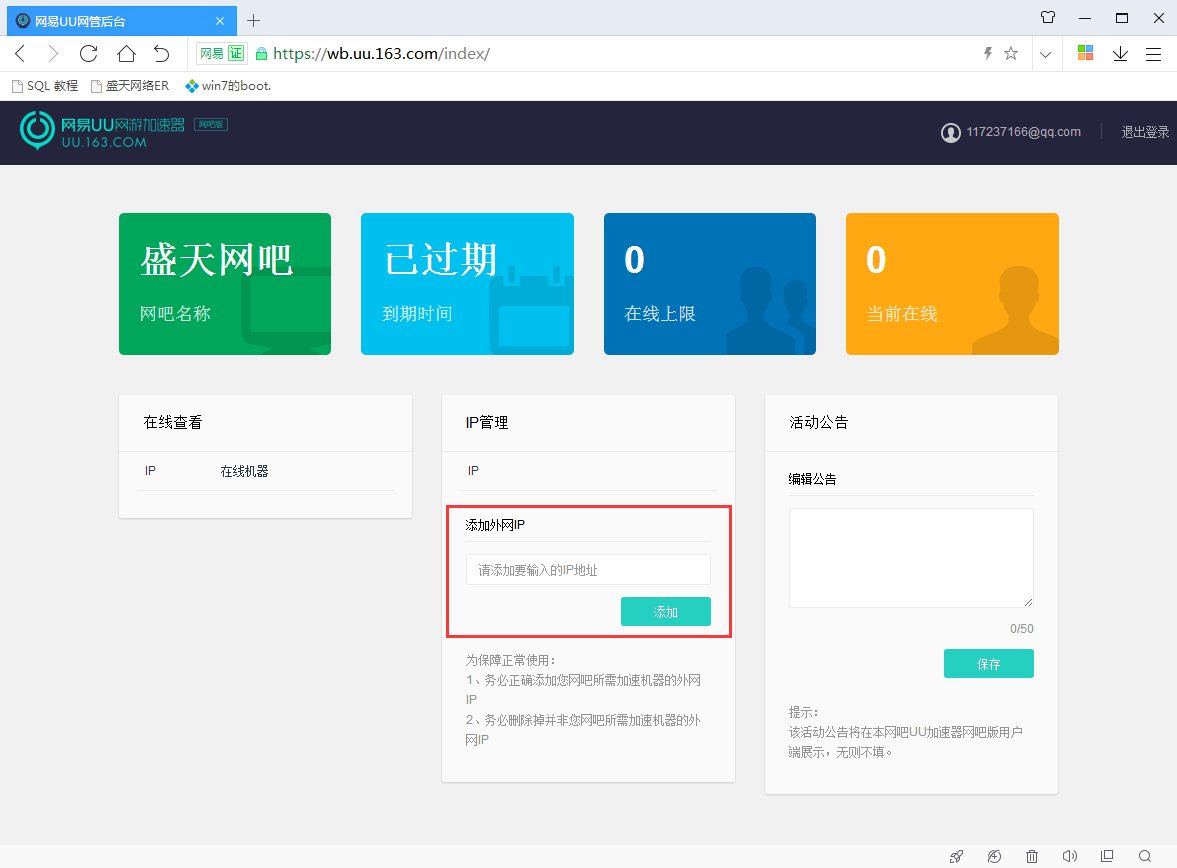Reload the page with refresh icon

89,54
